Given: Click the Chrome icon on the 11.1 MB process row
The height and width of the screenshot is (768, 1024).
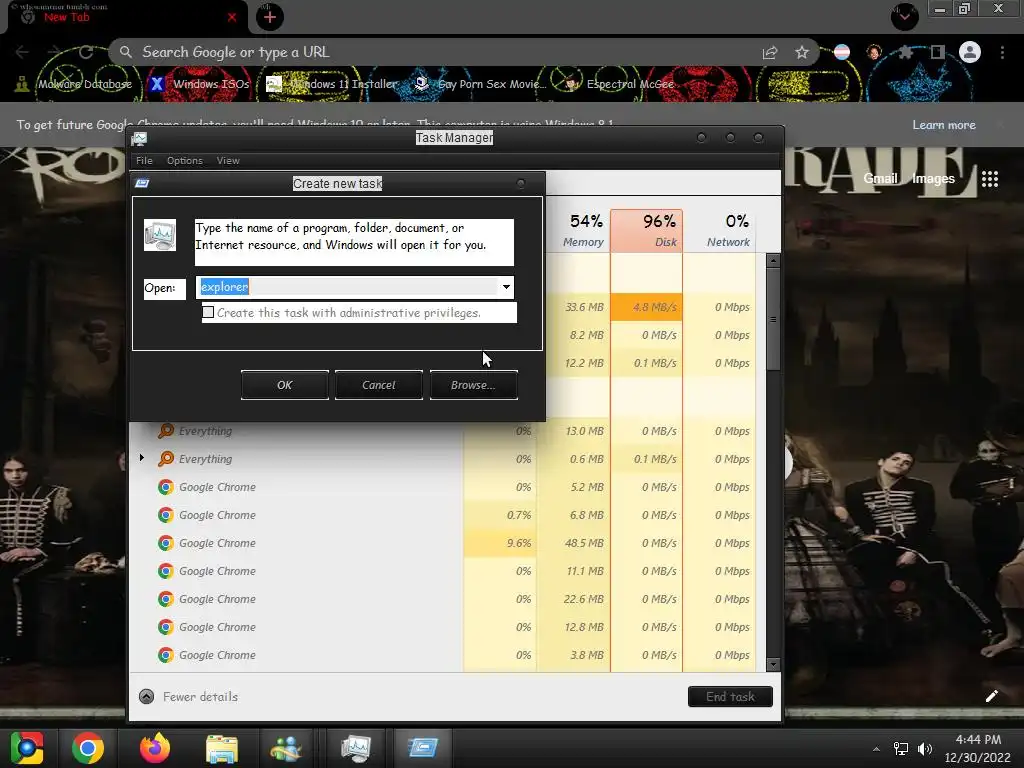Looking at the screenshot, I should pyautogui.click(x=166, y=571).
